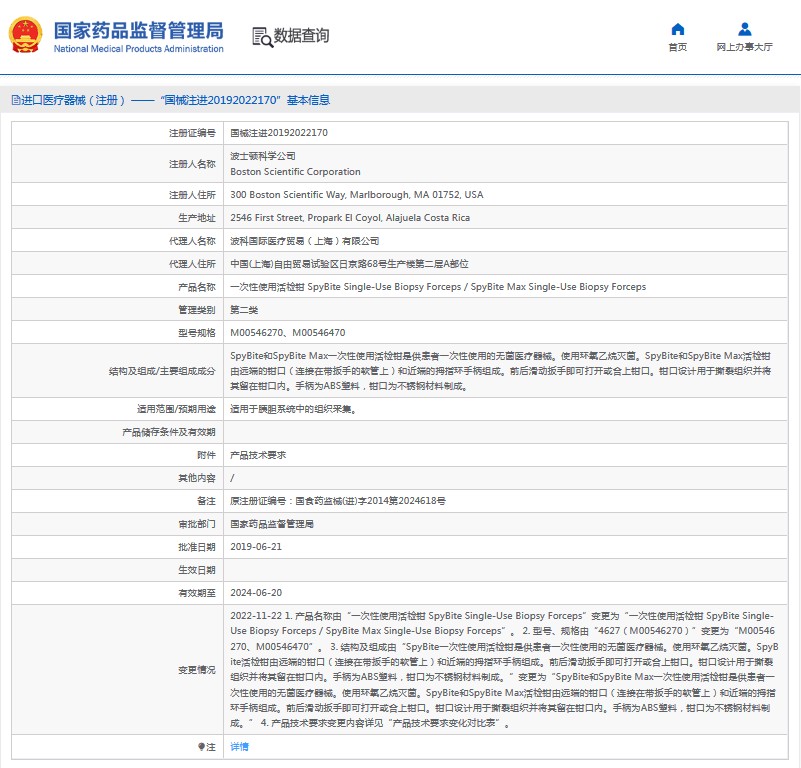Click the 附件 field label
This screenshot has width=801, height=768.
(206, 455)
